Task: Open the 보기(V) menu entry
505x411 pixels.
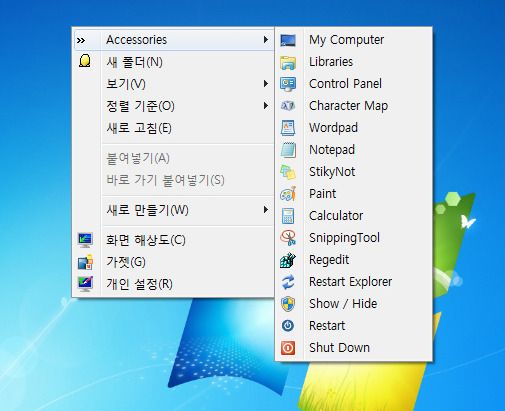Action: (173, 84)
